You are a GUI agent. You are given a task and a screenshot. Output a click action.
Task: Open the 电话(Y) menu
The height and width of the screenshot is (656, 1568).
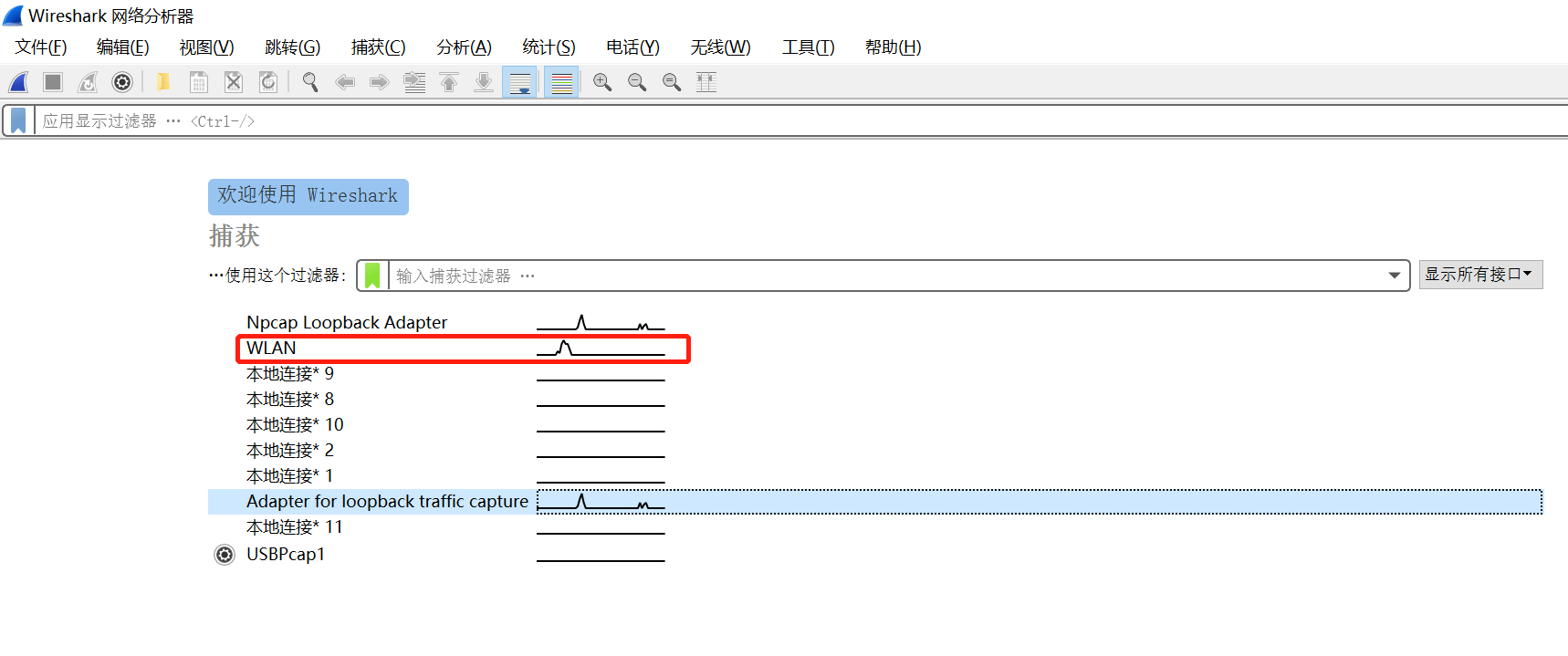[633, 47]
